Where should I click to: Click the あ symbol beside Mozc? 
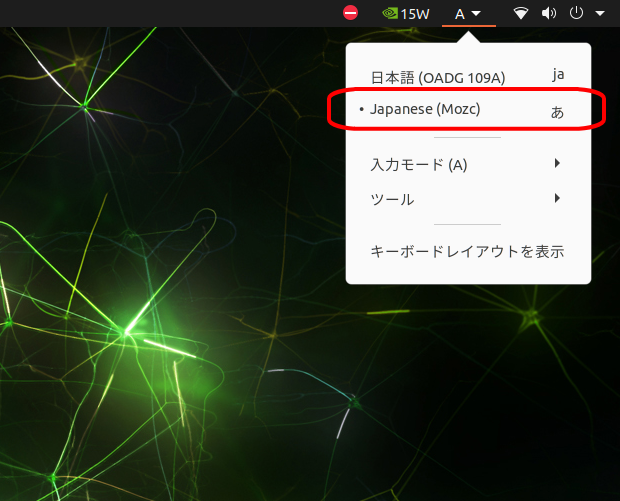[557, 111]
